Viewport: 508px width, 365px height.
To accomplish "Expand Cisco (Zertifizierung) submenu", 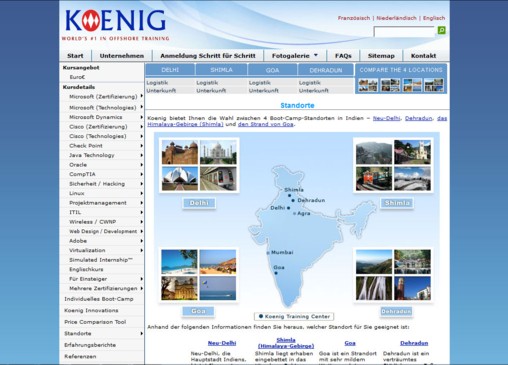I will pos(142,127).
